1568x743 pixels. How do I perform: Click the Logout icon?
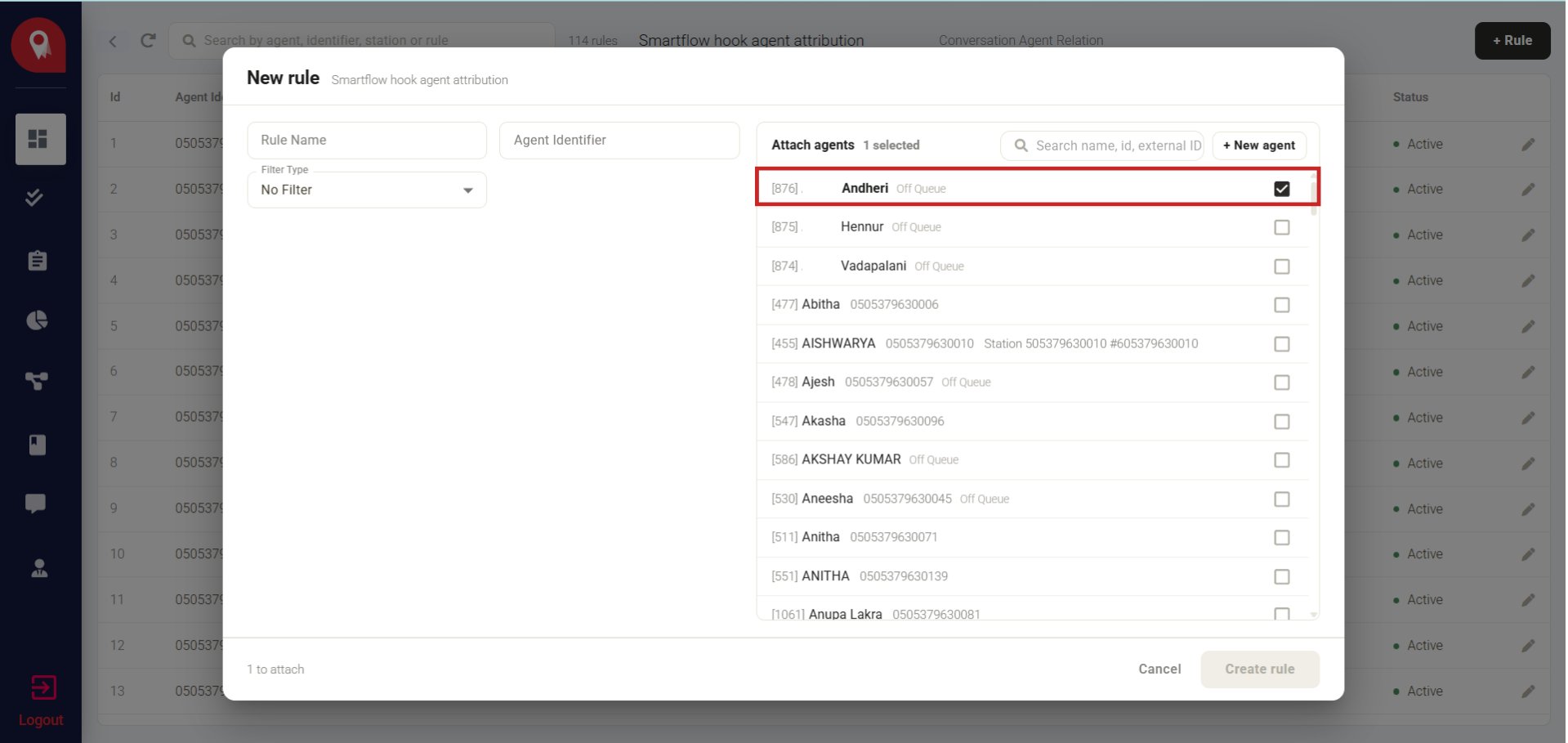[x=43, y=688]
